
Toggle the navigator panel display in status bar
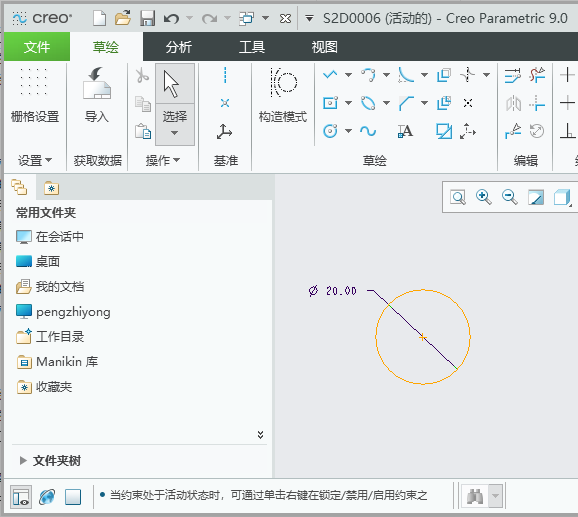pos(21,497)
